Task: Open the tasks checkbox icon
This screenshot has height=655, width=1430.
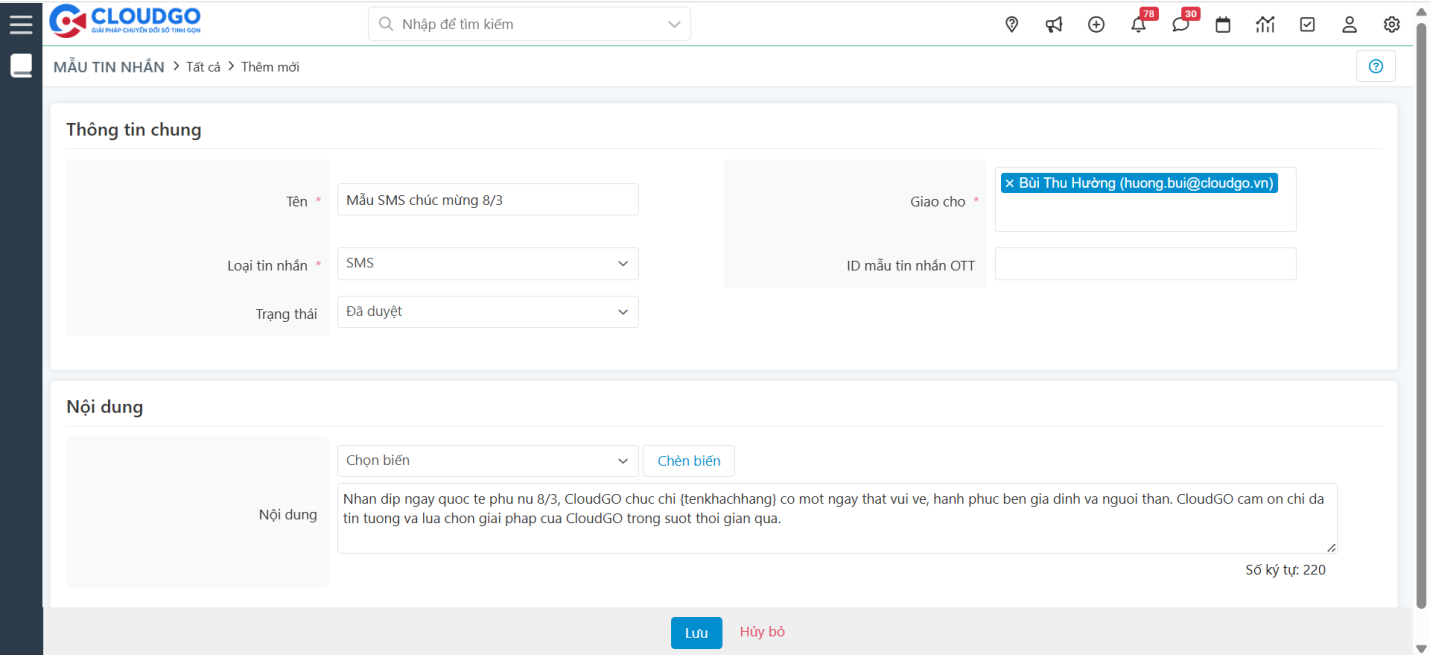Action: (1307, 24)
